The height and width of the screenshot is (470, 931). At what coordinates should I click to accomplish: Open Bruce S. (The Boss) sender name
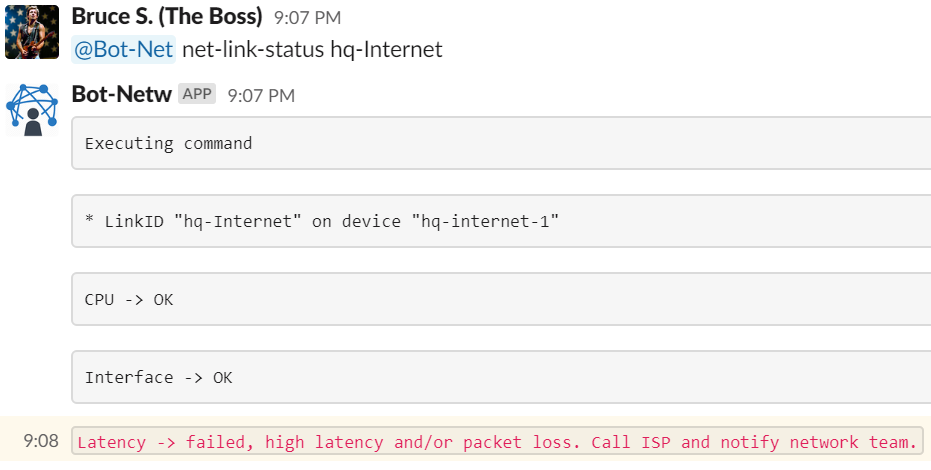point(167,17)
